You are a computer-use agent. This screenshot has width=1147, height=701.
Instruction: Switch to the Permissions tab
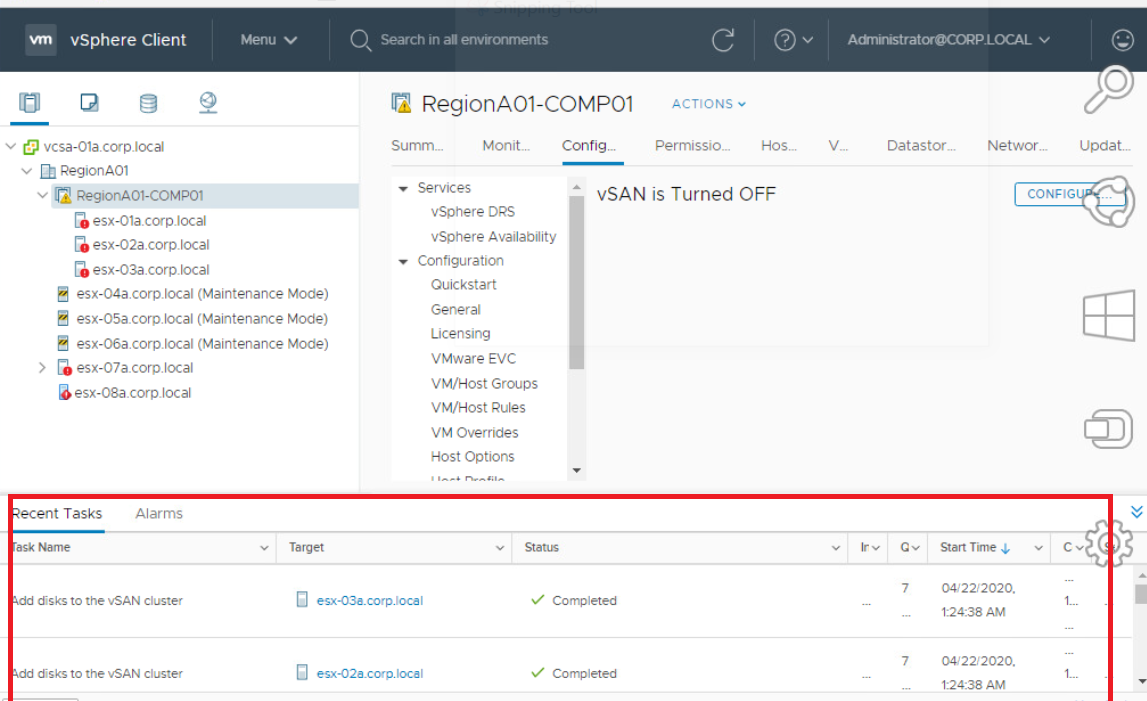click(692, 146)
